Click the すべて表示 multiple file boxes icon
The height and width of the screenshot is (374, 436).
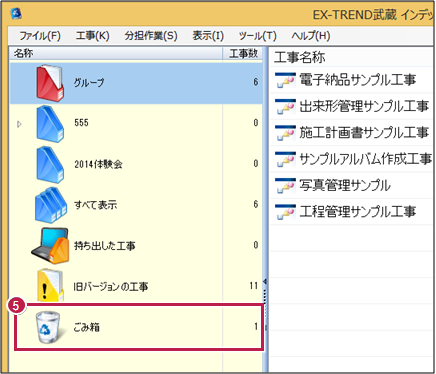[x=51, y=205]
